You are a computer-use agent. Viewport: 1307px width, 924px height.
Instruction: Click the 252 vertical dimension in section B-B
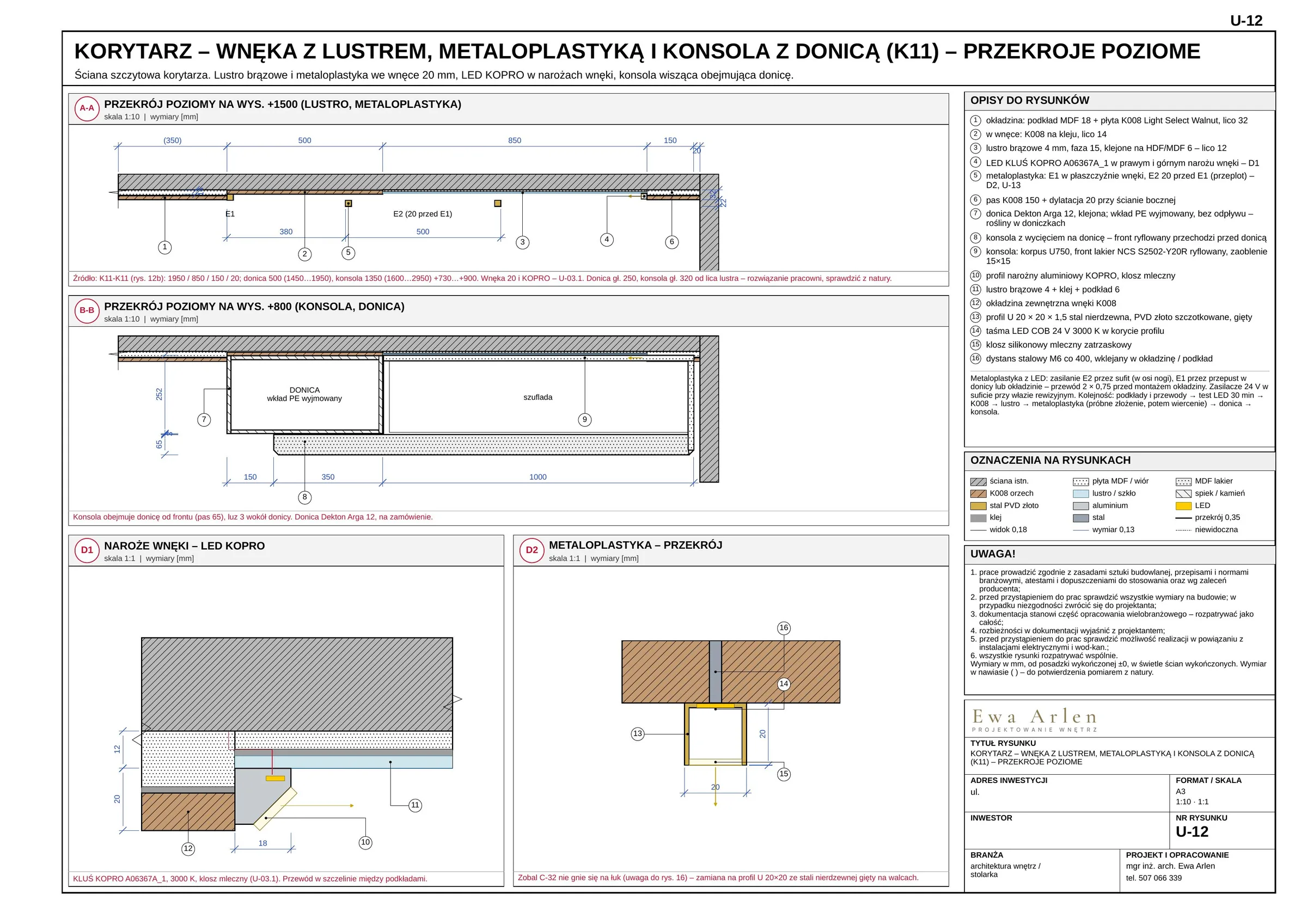point(159,395)
